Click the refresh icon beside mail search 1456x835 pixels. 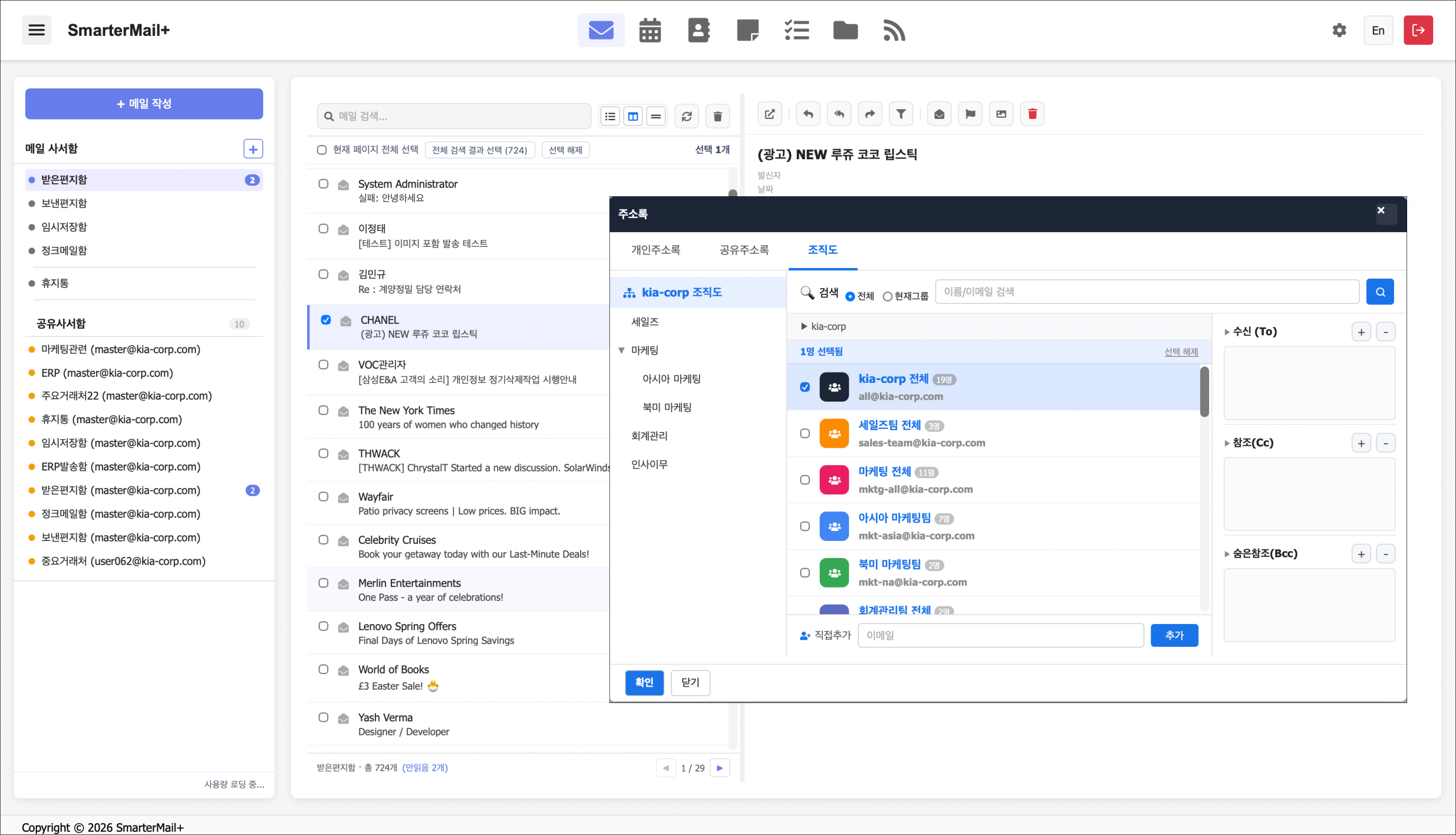(x=686, y=117)
